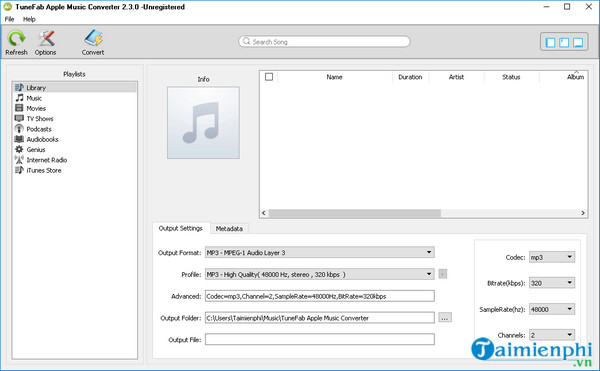Screen dimensions: 600x371
Task: Click the iTunes Store icon
Action: click(x=19, y=170)
